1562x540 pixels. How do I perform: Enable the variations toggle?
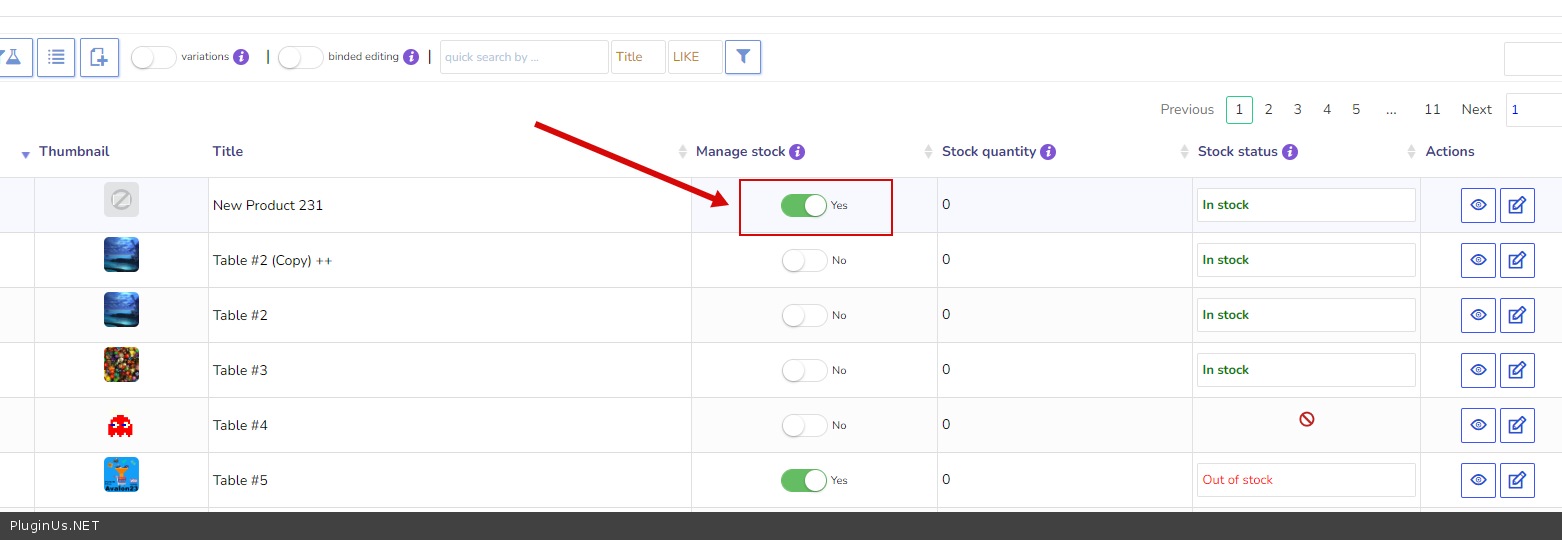(x=154, y=57)
